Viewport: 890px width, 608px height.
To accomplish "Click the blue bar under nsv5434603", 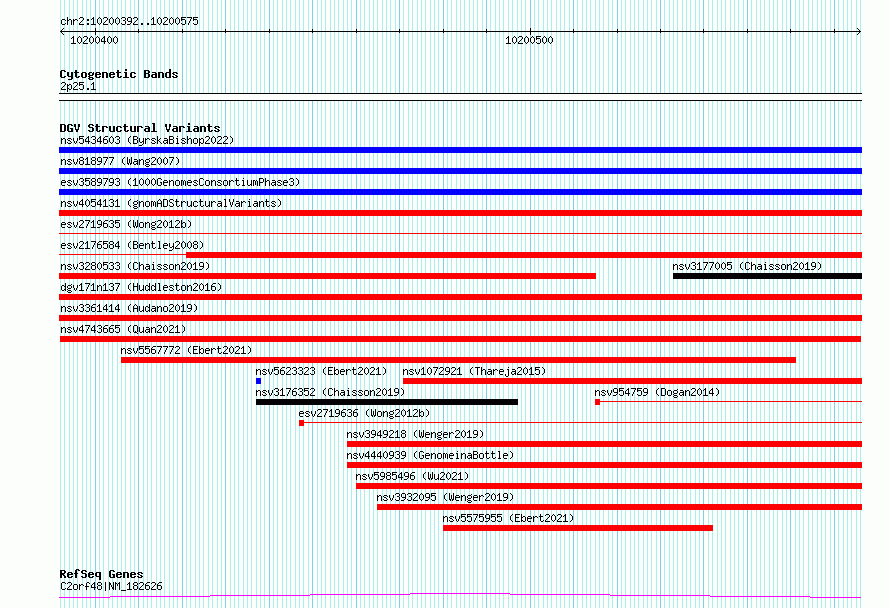I will point(460,150).
